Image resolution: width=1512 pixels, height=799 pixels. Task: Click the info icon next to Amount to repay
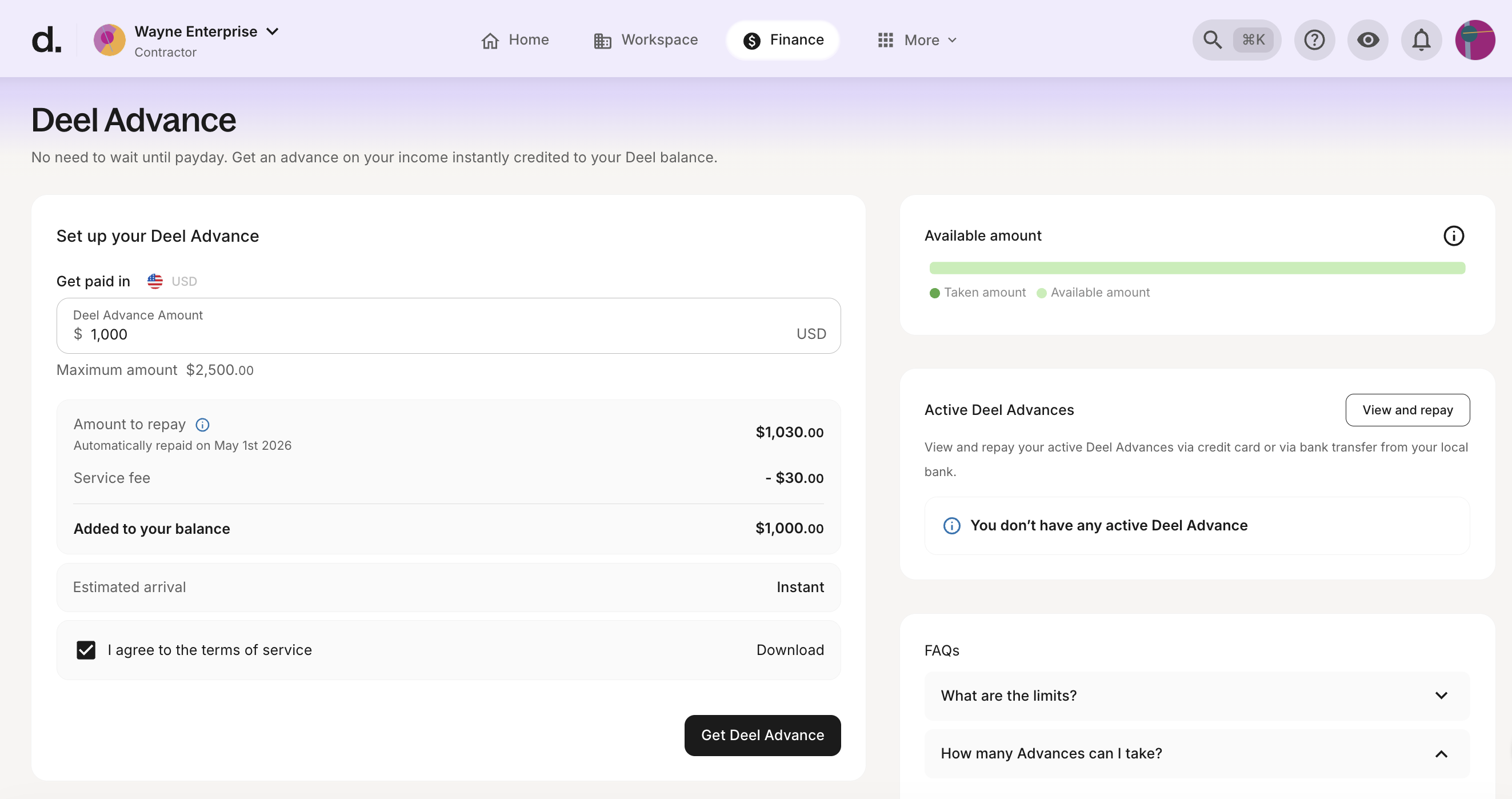point(202,425)
